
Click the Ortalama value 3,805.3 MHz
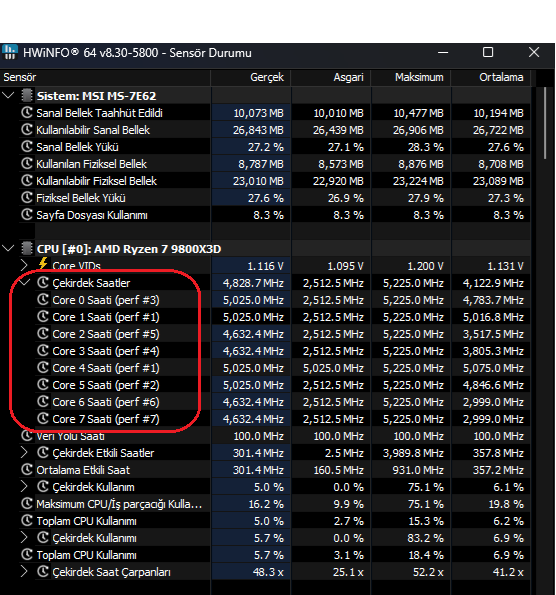click(493, 351)
